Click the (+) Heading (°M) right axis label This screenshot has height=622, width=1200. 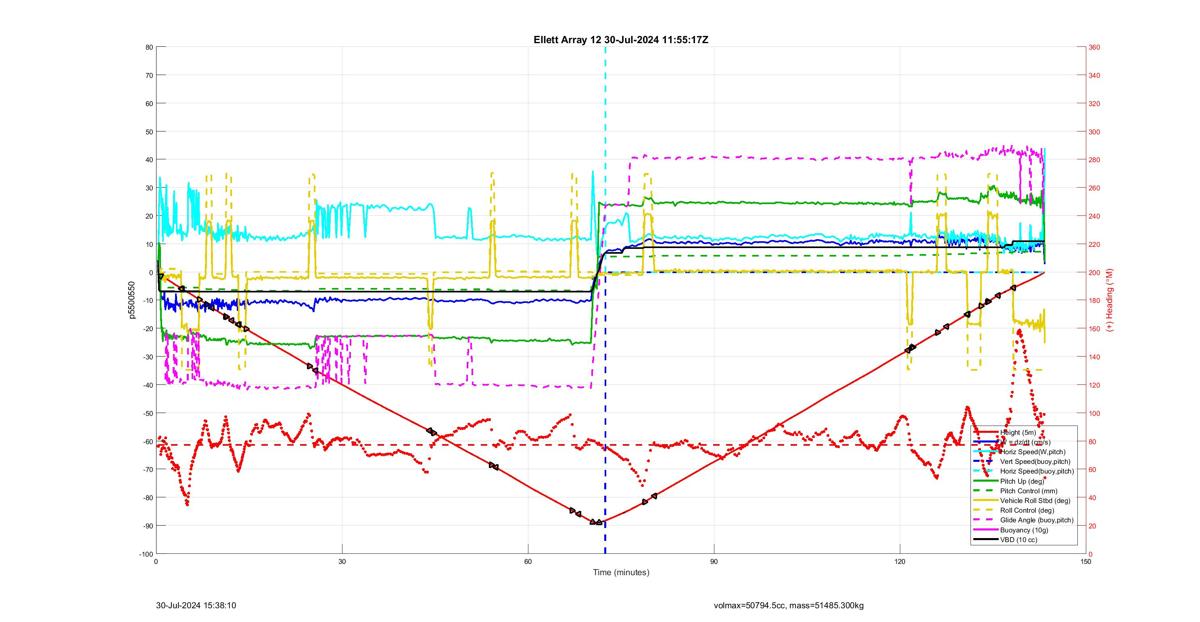click(x=1110, y=300)
